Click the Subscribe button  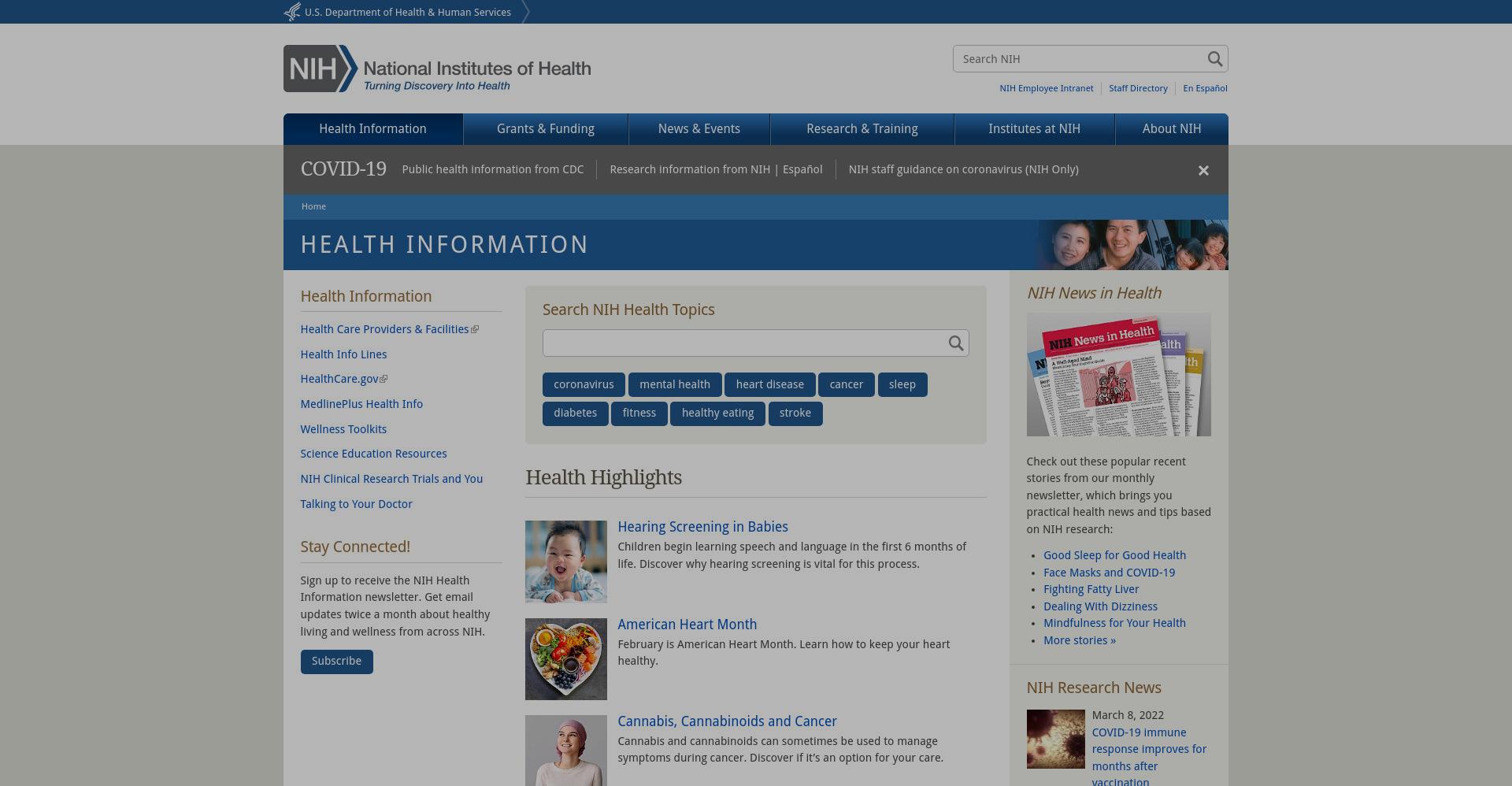point(336,662)
